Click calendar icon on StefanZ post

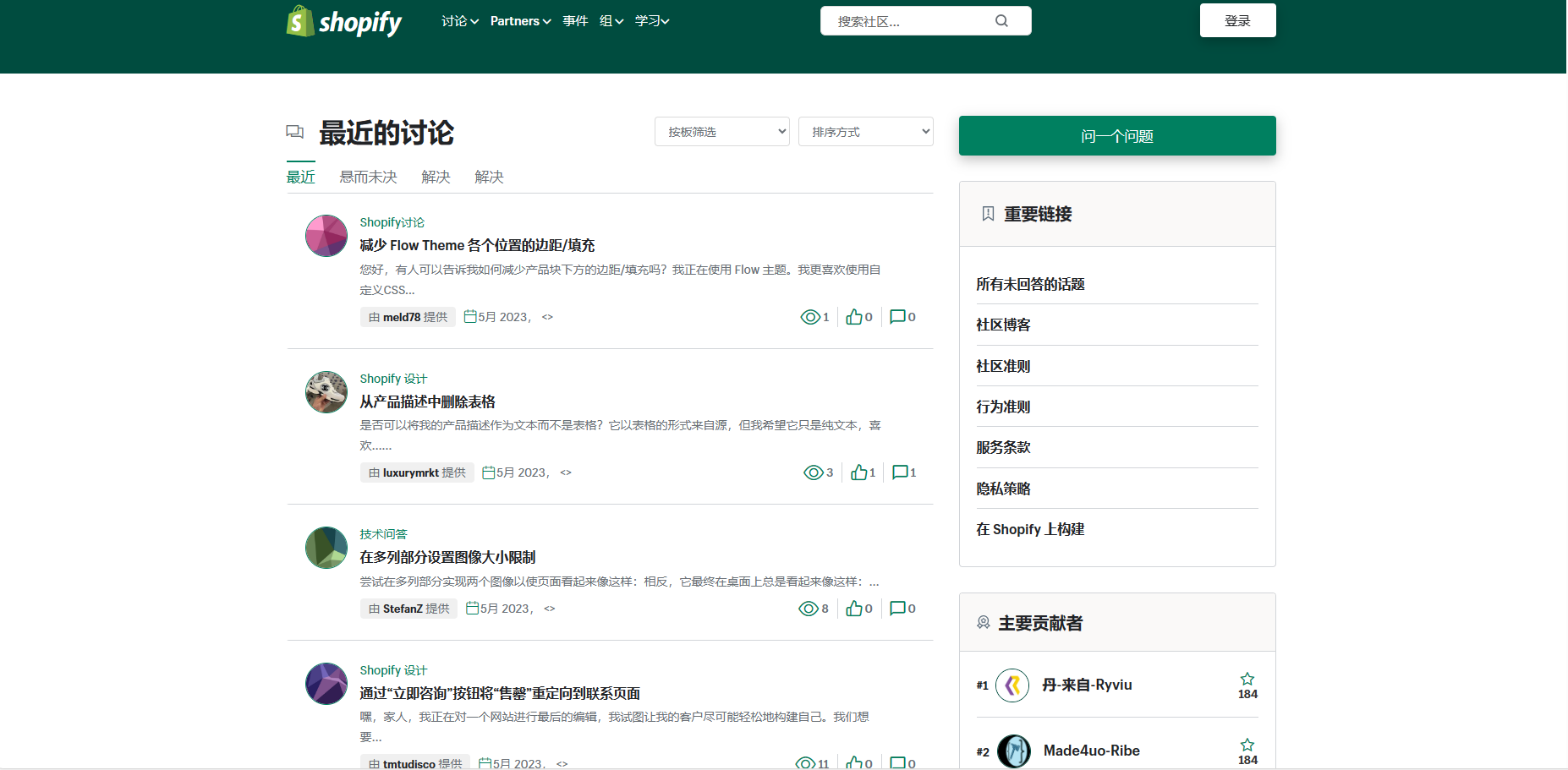[473, 609]
